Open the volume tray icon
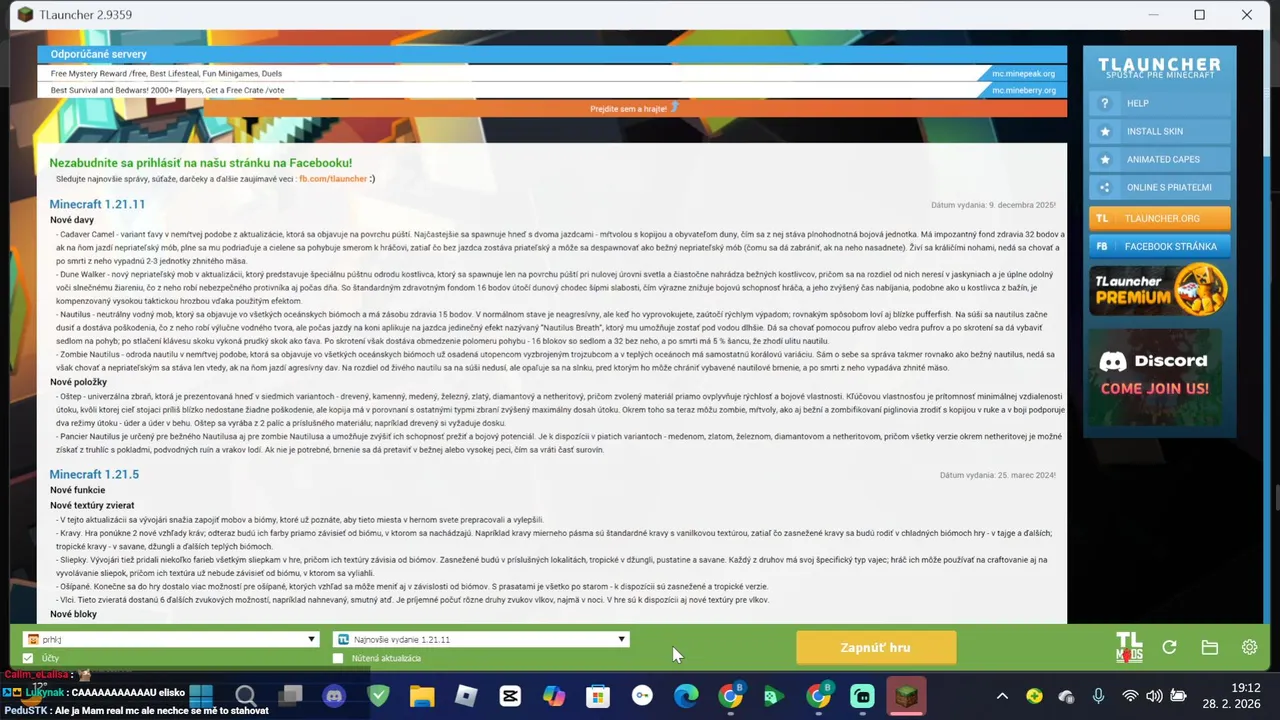This screenshot has height=720, width=1280. [x=1154, y=696]
